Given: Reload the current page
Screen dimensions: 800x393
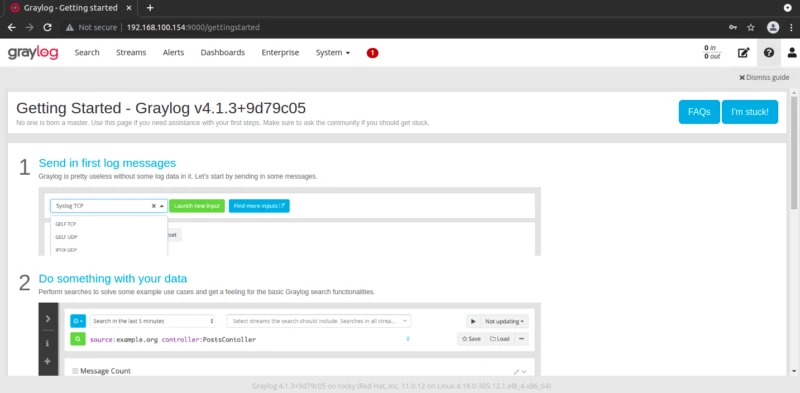Looking at the screenshot, I should (47, 28).
